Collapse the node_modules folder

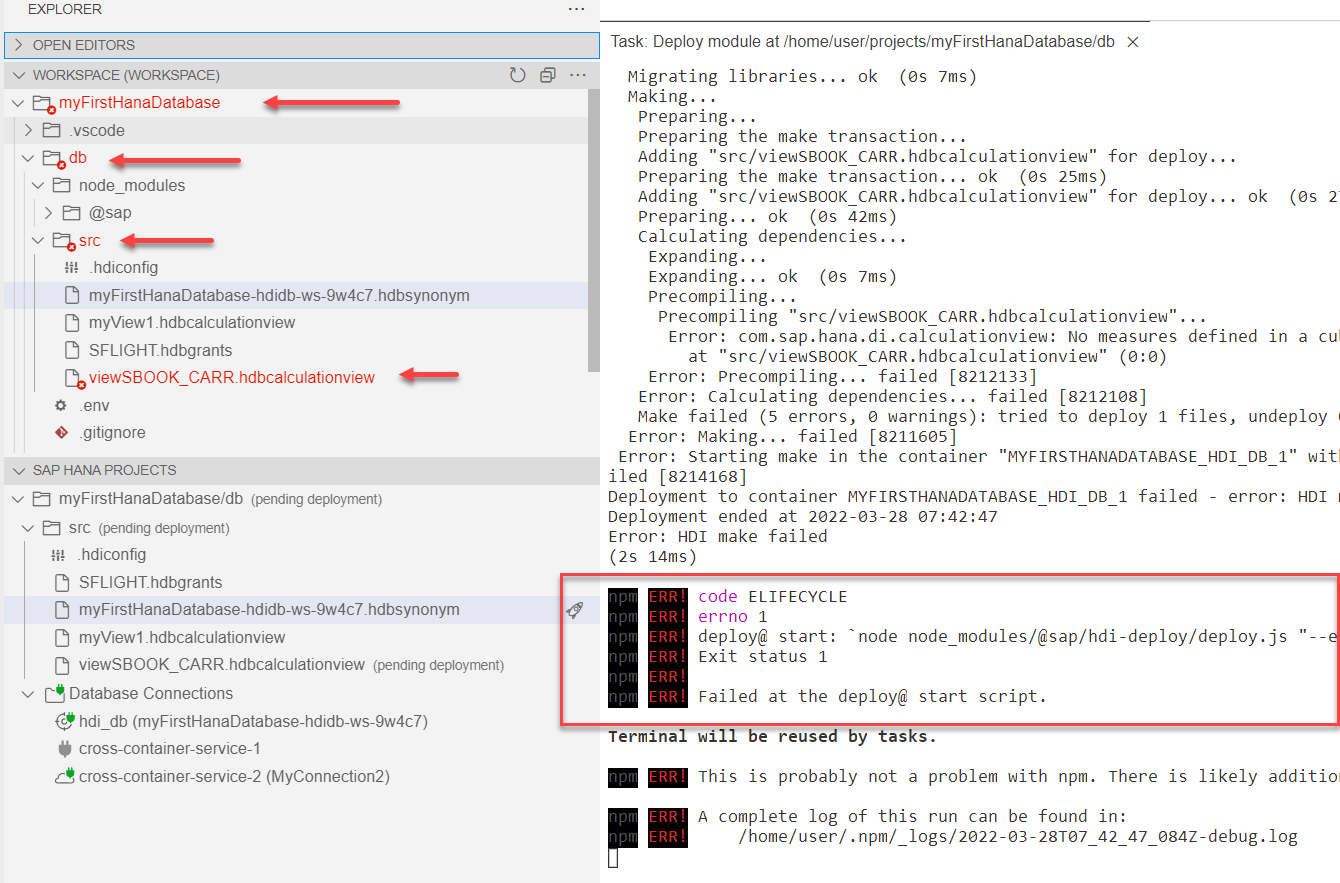tap(39, 185)
